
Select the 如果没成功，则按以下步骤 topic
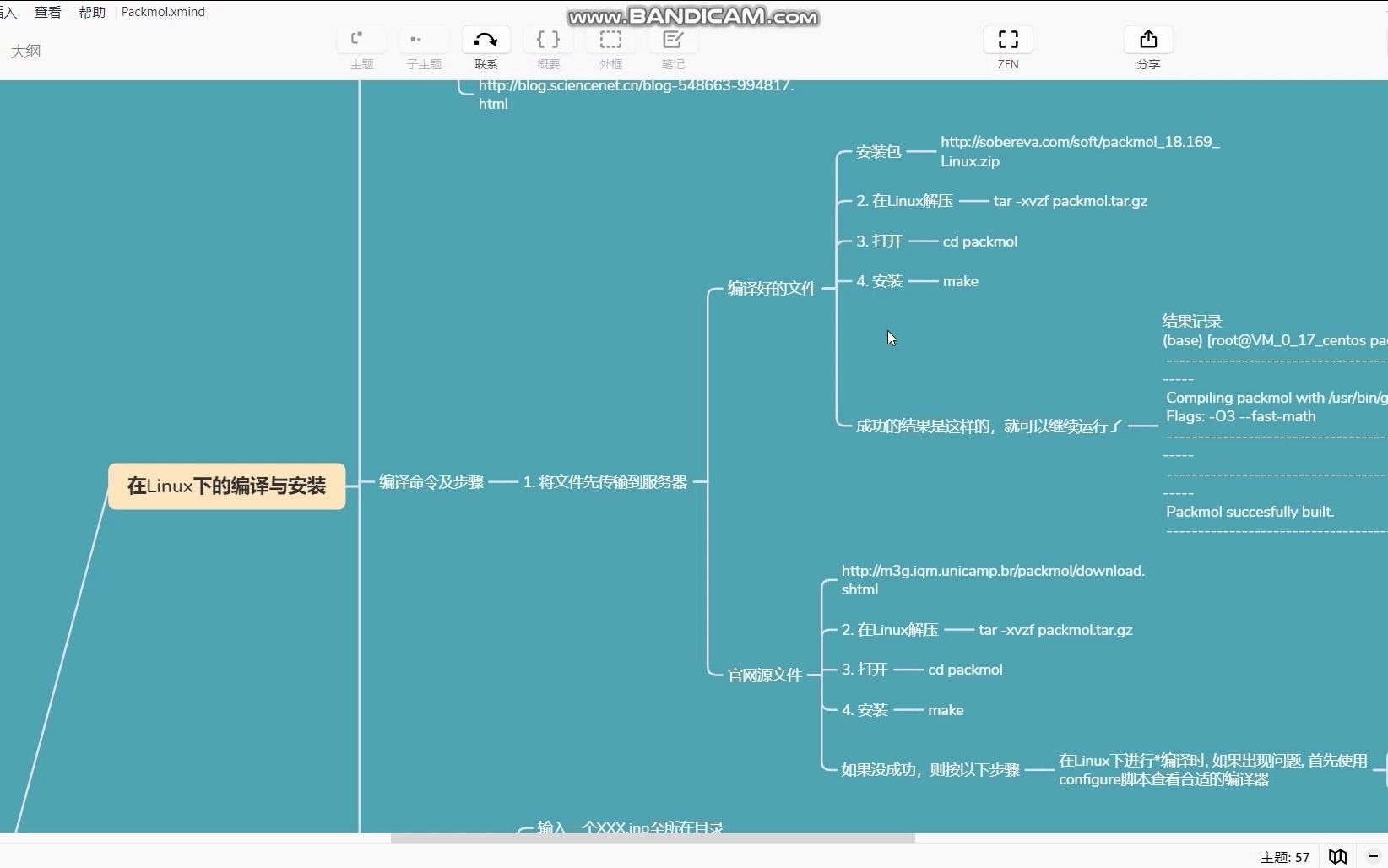(930, 769)
